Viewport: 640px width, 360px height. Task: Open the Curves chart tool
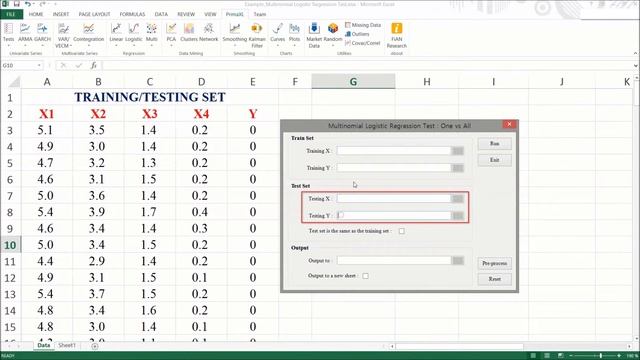(x=278, y=33)
